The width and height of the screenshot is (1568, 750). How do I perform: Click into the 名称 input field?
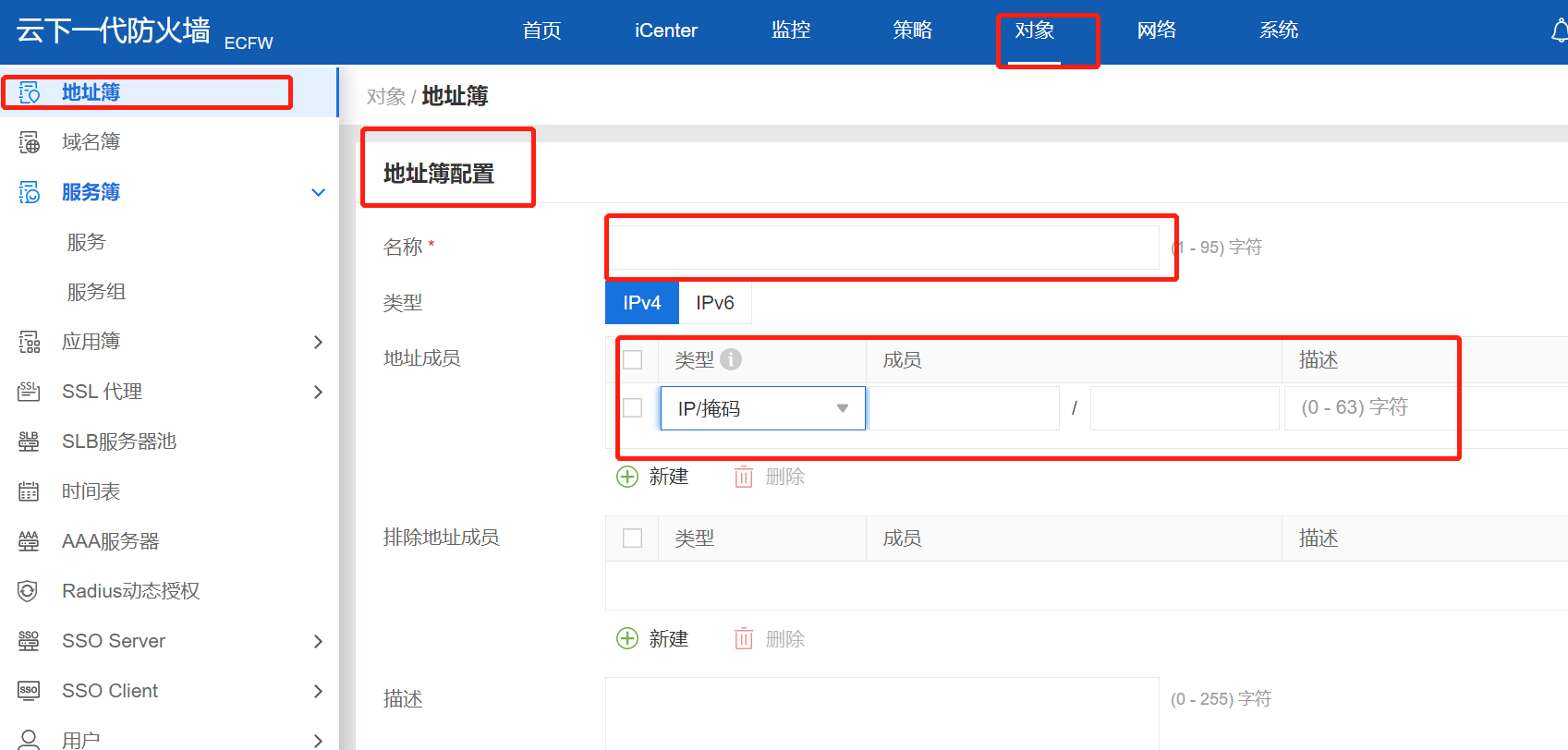882,248
